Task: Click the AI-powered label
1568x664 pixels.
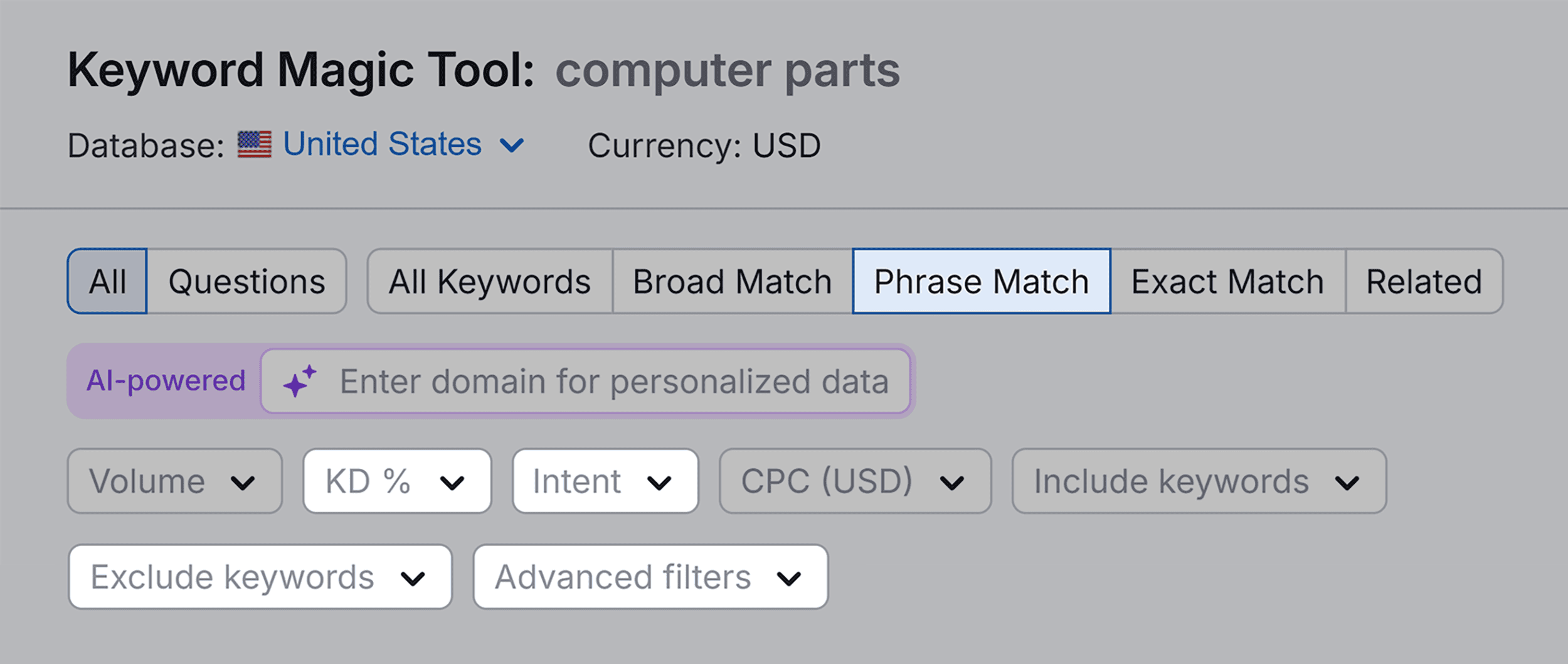Action: 166,381
